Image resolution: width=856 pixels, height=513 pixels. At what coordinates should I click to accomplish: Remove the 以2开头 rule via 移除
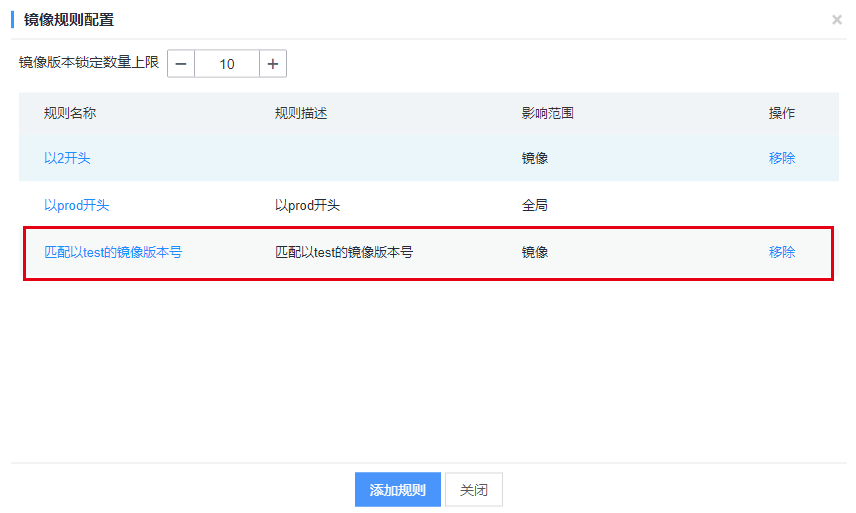[x=782, y=158]
